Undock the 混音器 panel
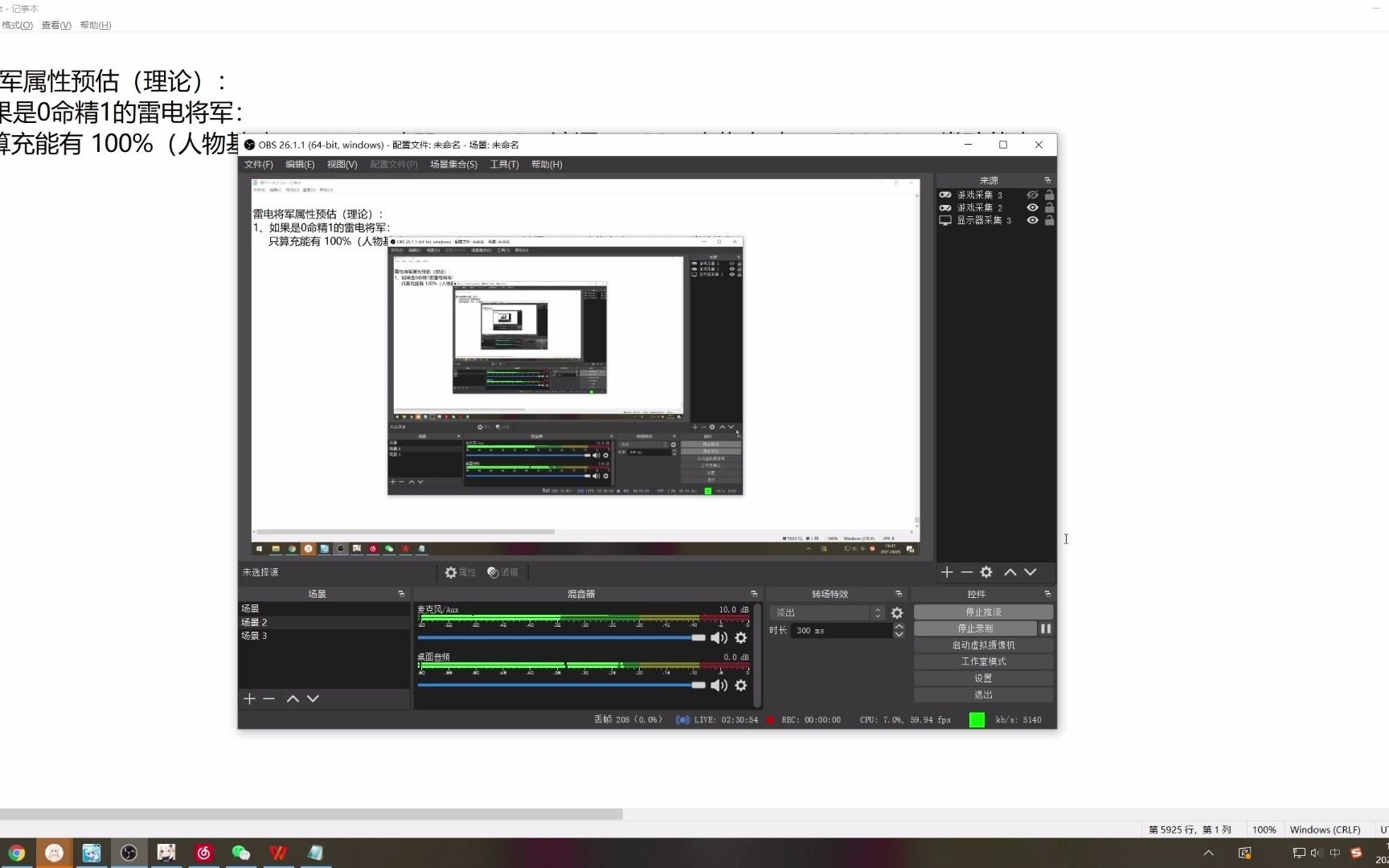 [x=754, y=594]
